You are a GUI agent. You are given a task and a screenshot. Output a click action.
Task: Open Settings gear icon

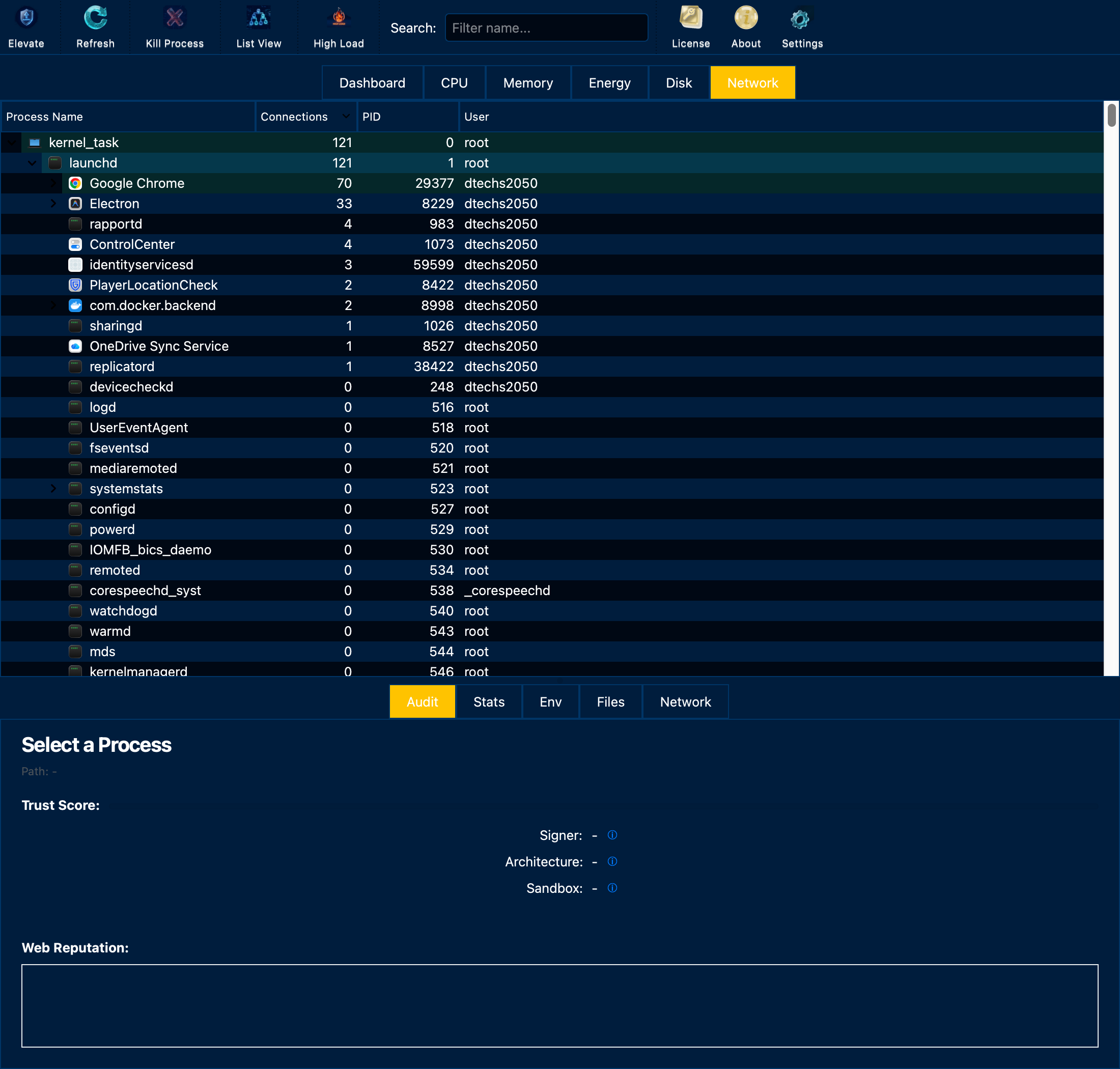pyautogui.click(x=801, y=20)
